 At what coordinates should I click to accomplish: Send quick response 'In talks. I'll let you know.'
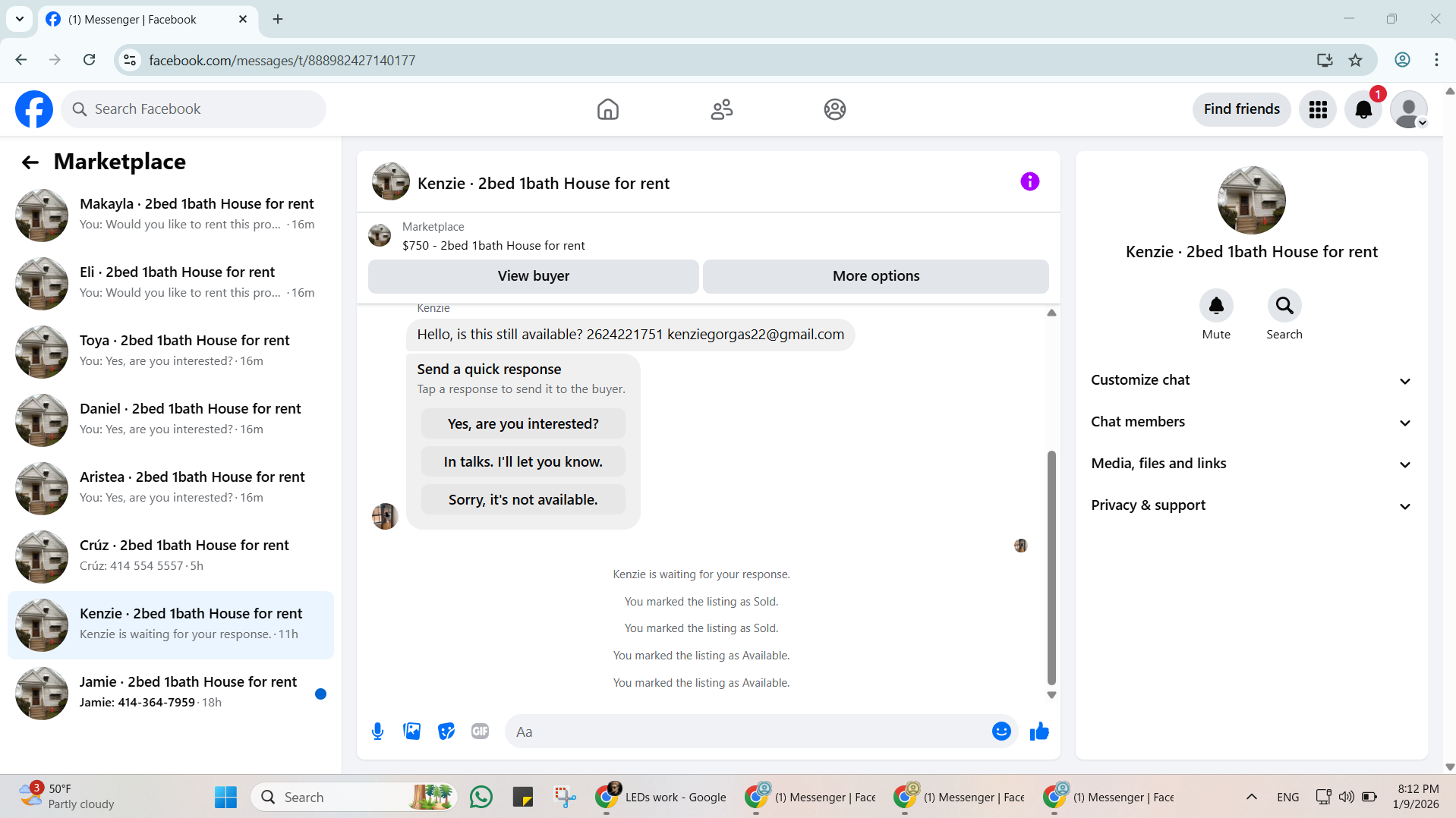[x=523, y=461]
